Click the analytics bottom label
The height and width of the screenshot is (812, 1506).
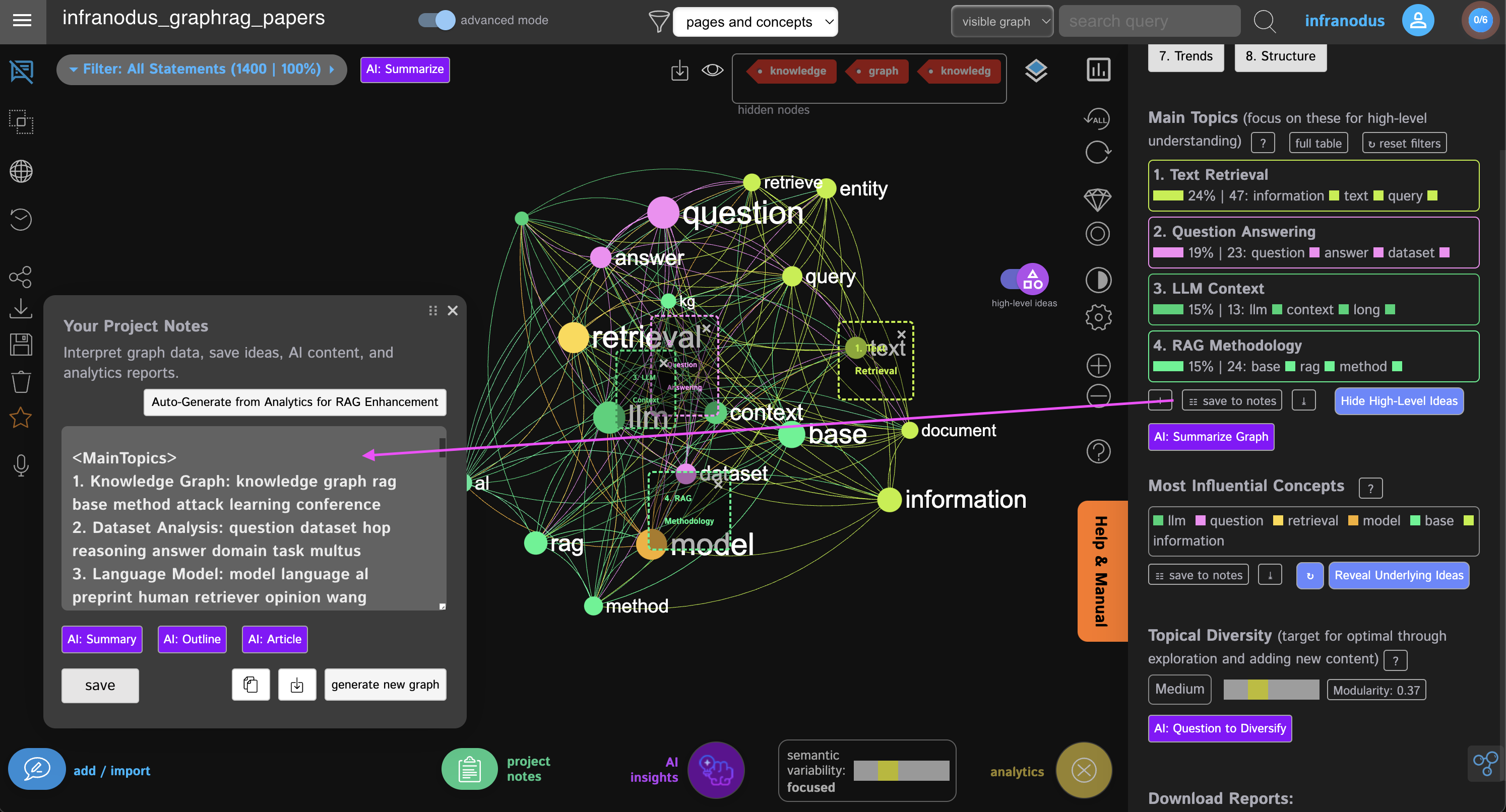tap(1017, 771)
